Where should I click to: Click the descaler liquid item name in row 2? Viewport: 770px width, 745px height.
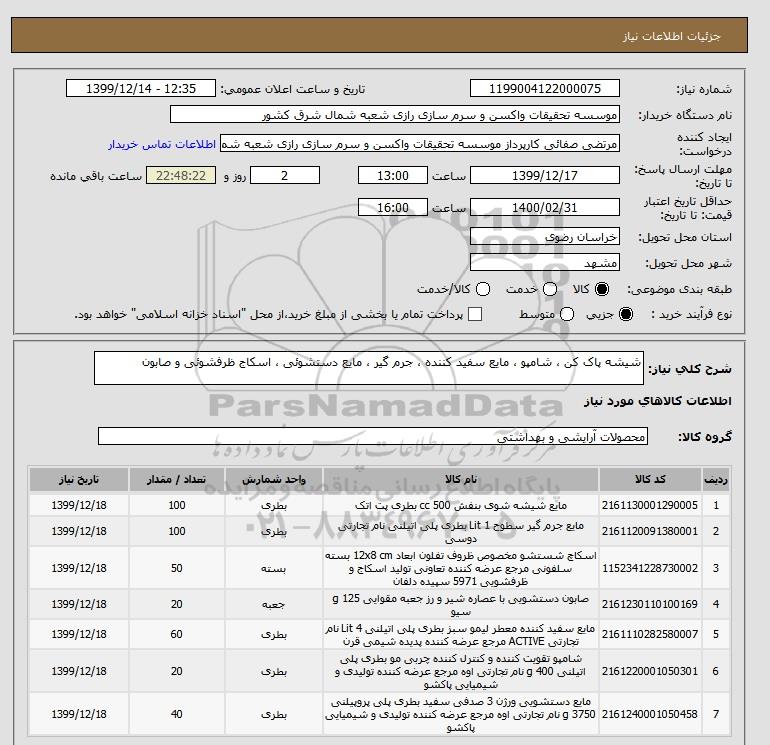[461, 532]
